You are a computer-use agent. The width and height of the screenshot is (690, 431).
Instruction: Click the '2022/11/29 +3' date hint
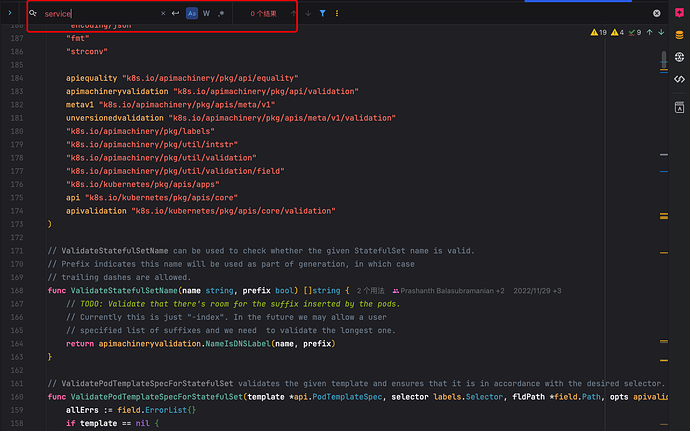537,291
